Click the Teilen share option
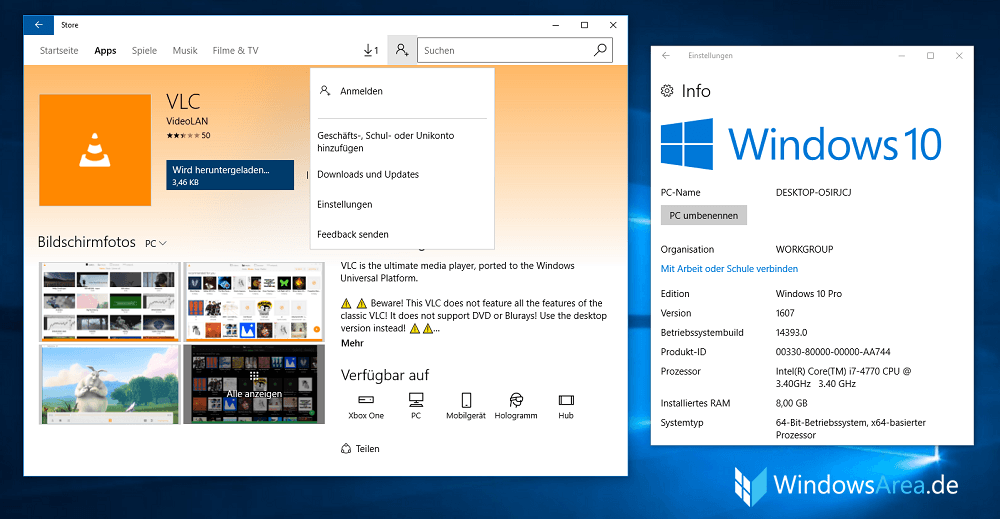 click(x=360, y=449)
